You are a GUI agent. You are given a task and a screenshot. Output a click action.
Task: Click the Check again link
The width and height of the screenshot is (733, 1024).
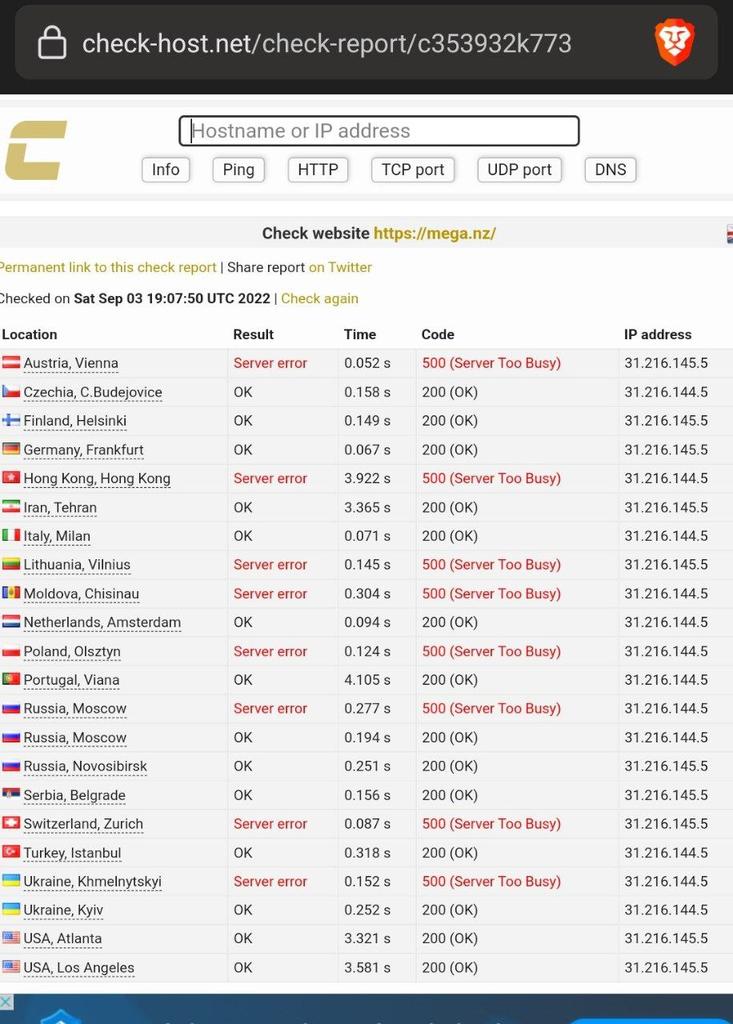[319, 298]
